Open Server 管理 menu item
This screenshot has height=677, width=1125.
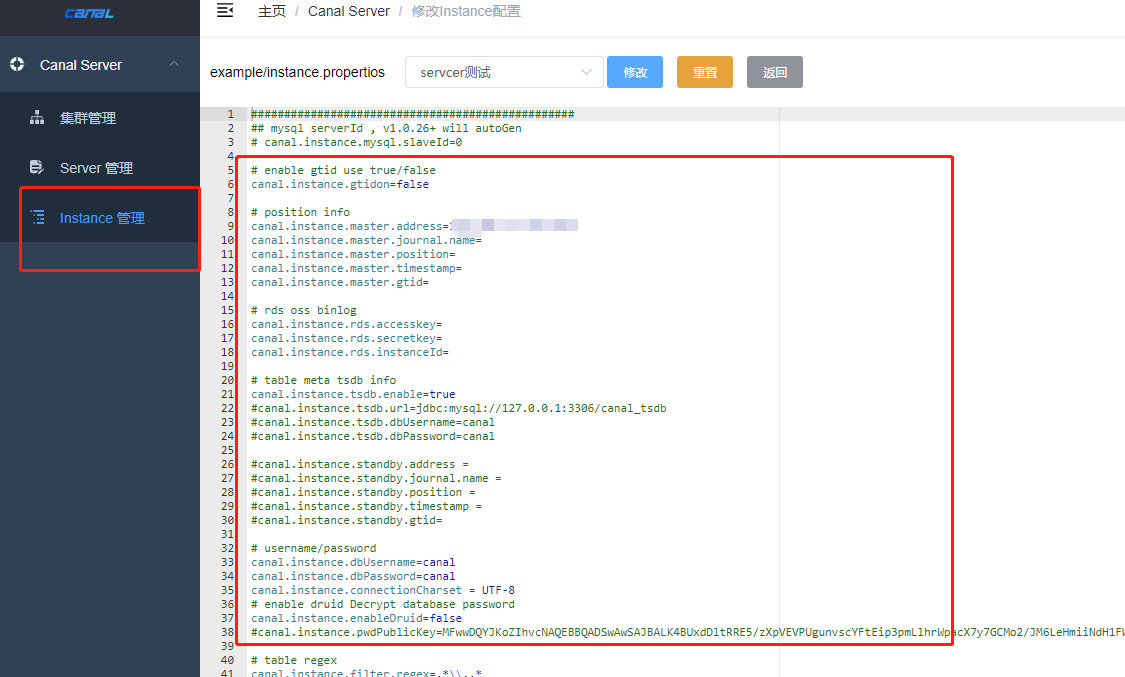(100, 167)
